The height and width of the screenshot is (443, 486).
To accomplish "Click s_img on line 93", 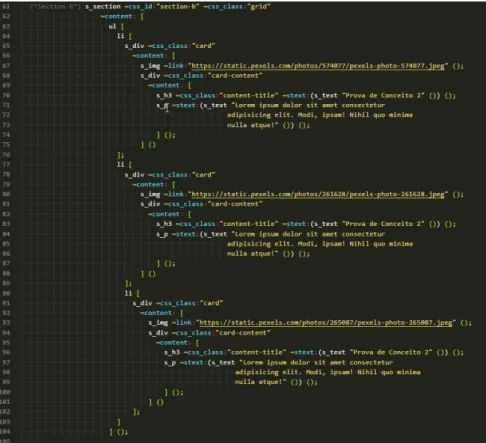I will click(x=158, y=322).
